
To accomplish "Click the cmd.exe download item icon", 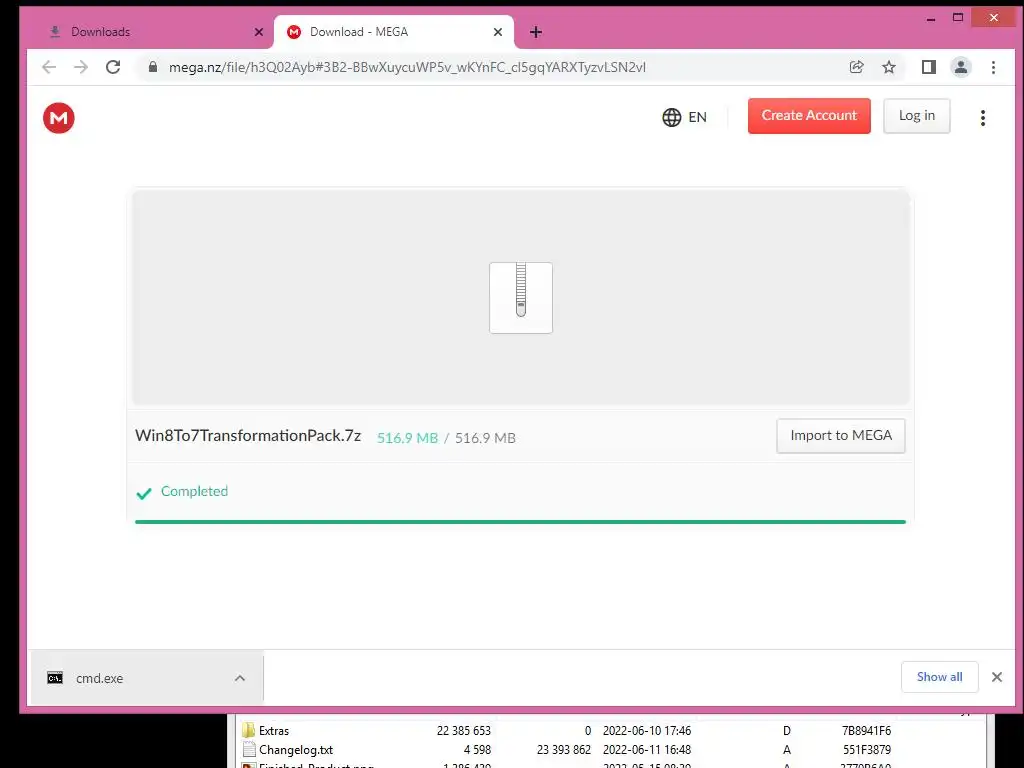I will click(x=55, y=678).
